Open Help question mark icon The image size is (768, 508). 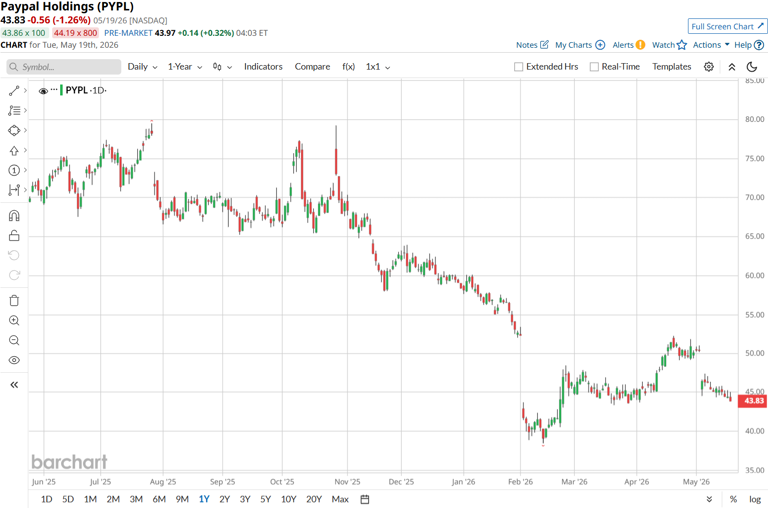tap(759, 45)
